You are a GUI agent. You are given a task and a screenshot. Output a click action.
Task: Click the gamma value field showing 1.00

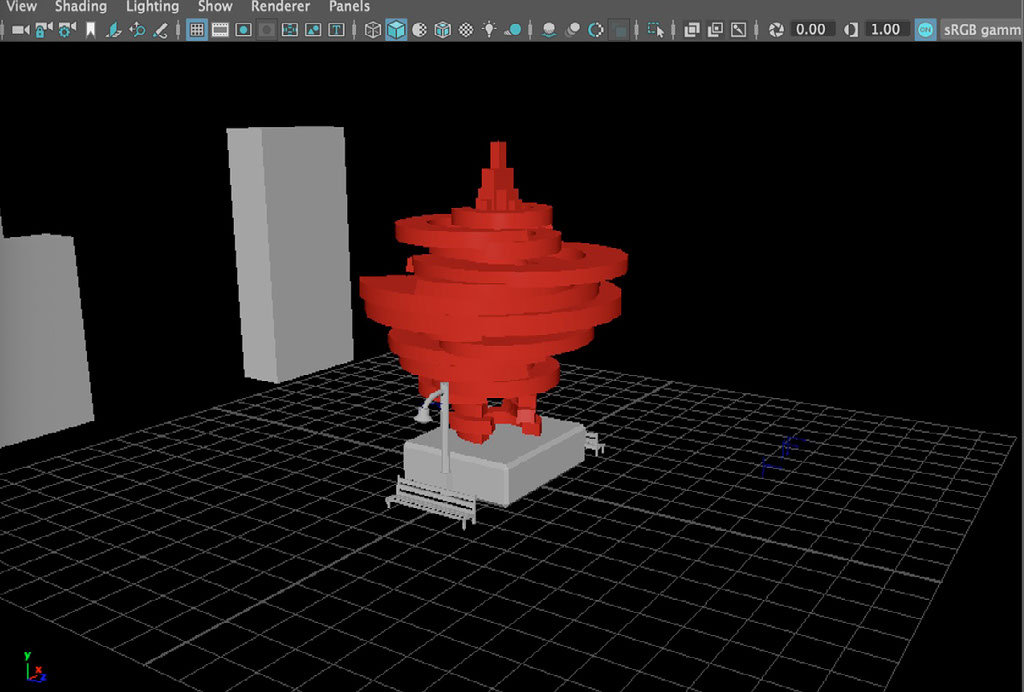[x=884, y=30]
